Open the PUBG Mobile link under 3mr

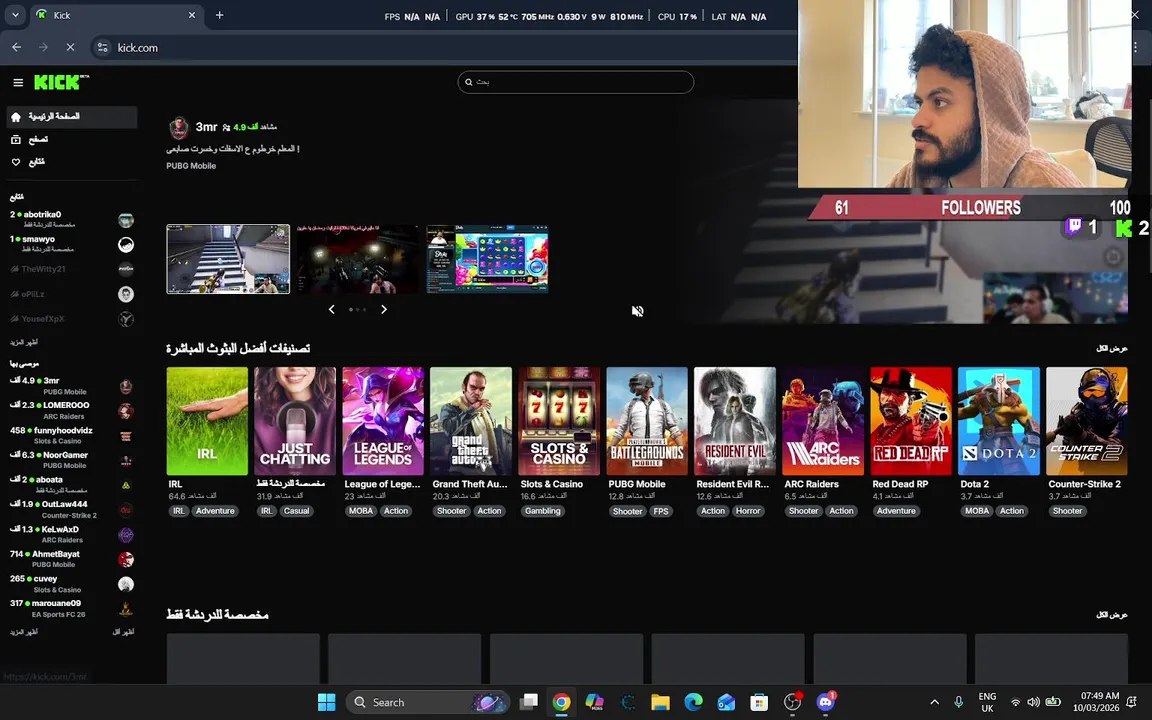coord(191,166)
